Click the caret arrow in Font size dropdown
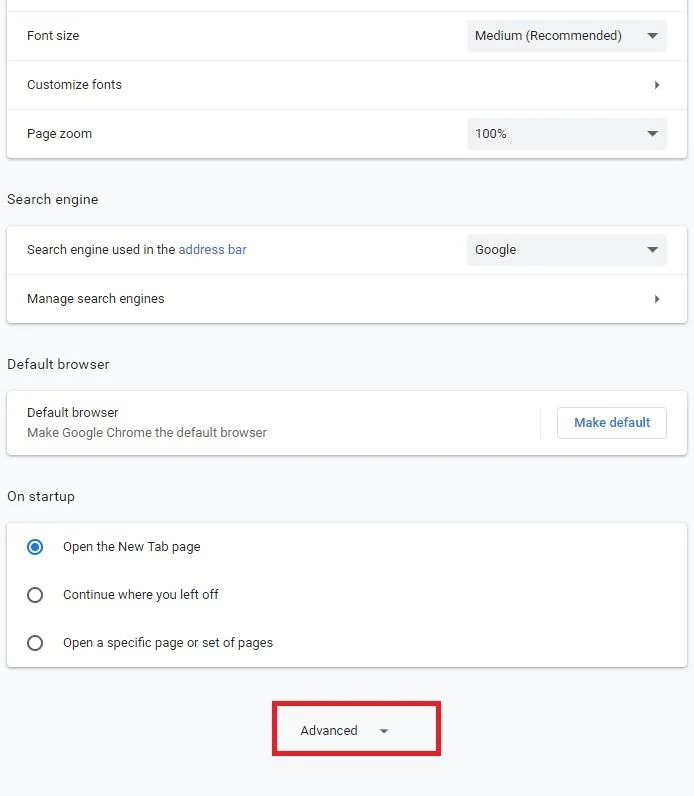 (652, 36)
